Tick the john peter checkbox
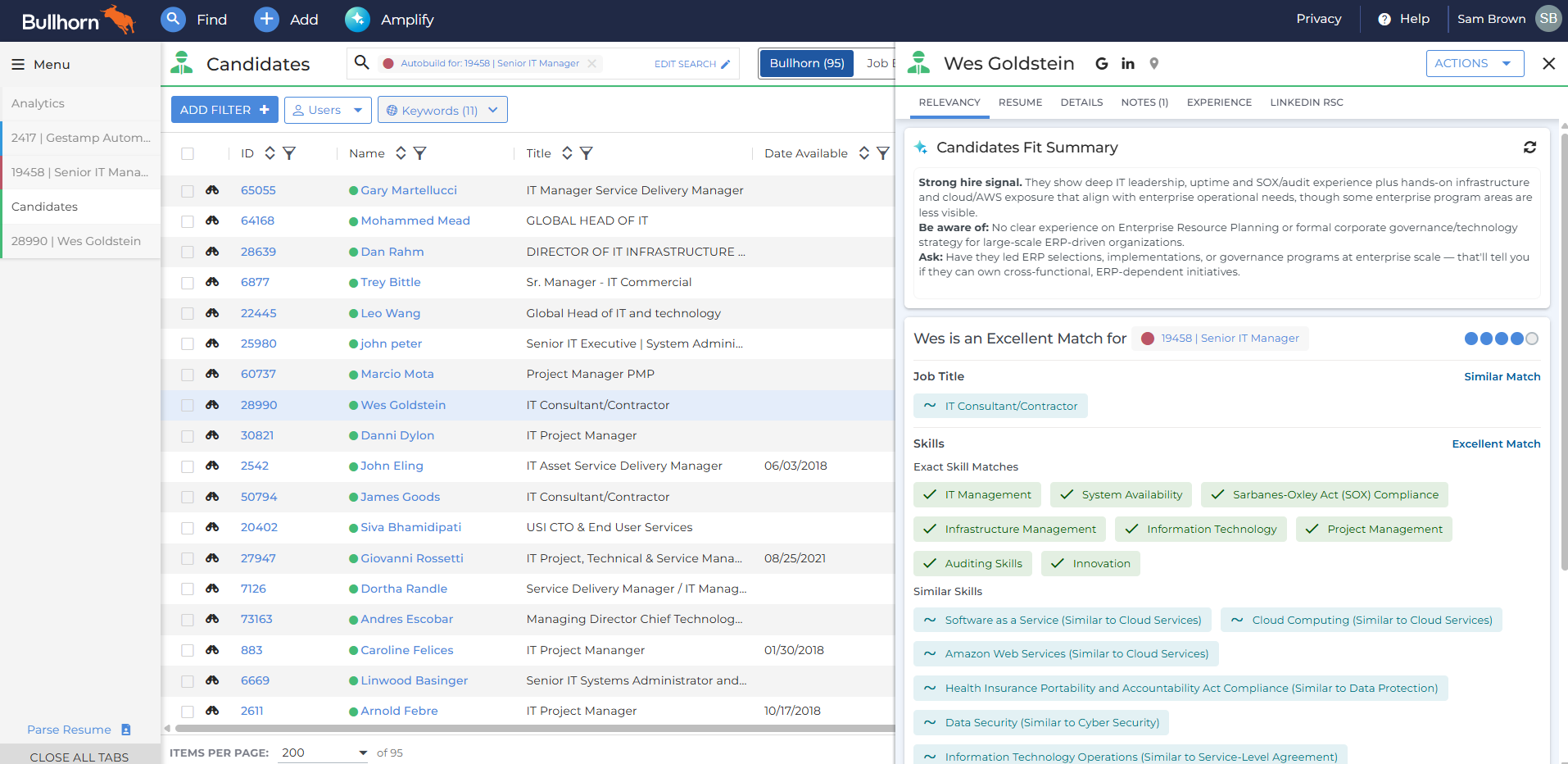The image size is (1568, 764). pos(188,344)
